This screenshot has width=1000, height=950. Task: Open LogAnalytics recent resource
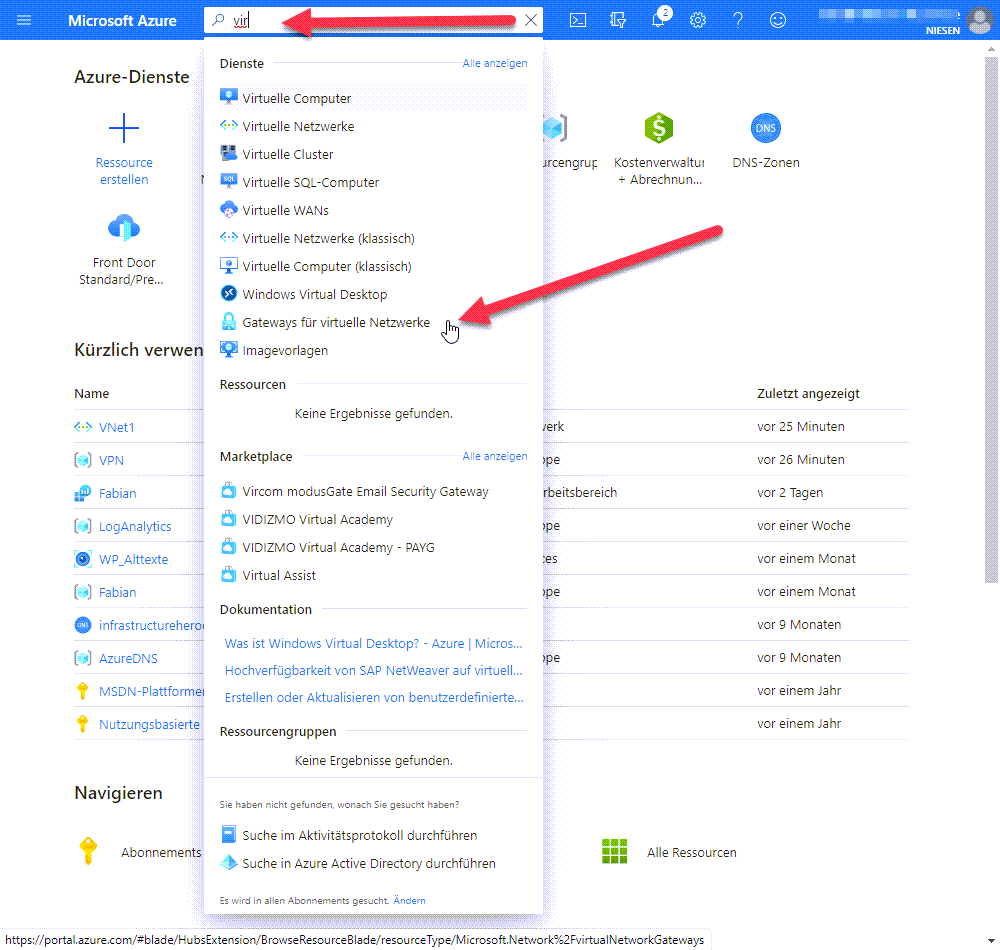(135, 527)
